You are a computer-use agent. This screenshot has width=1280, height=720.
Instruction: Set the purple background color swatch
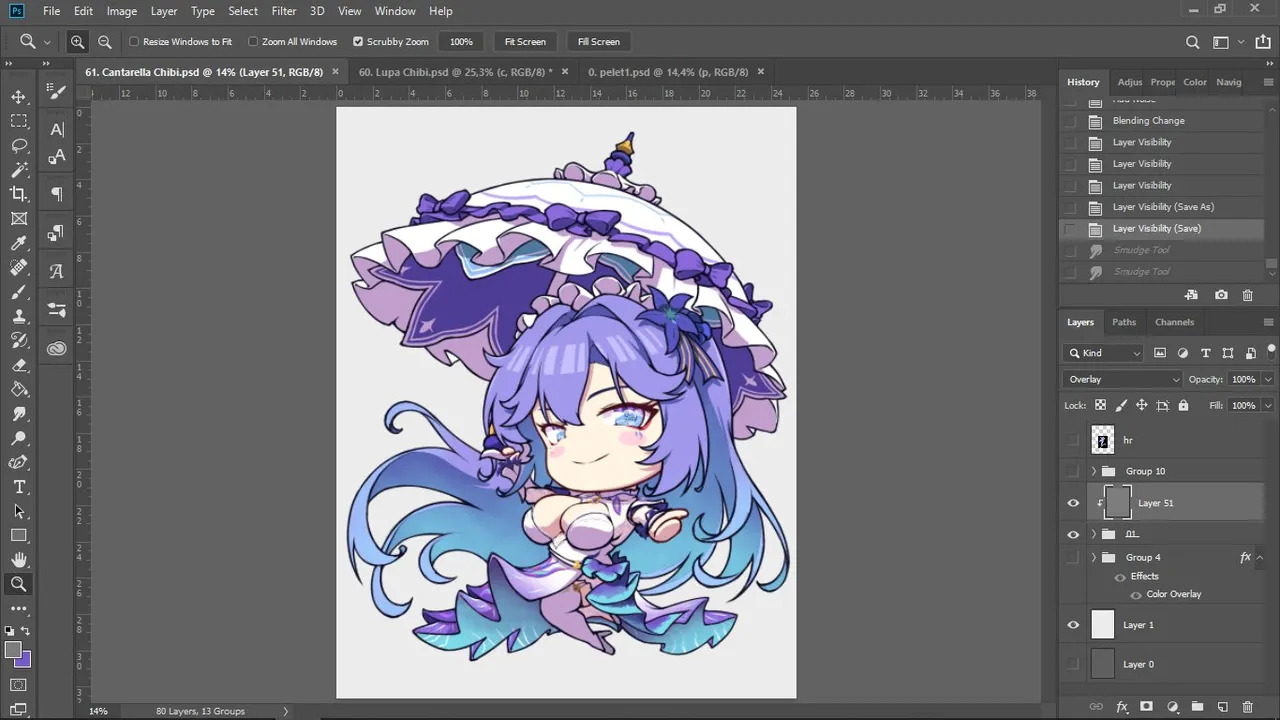25,660
